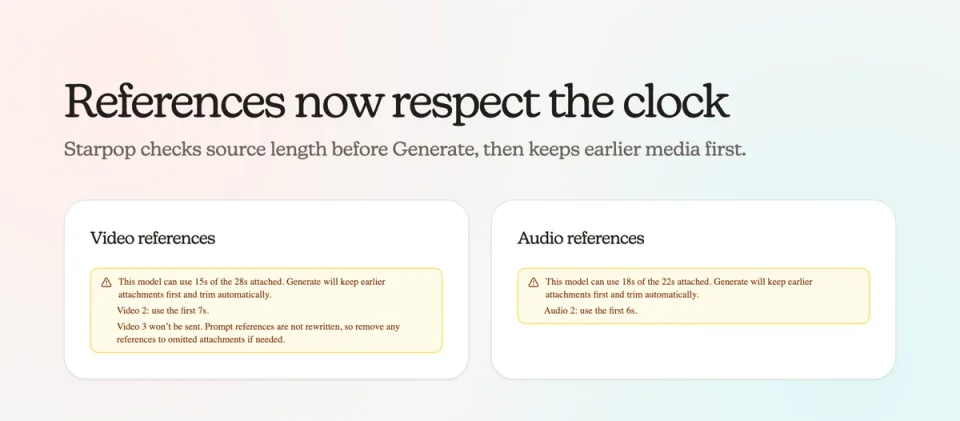The width and height of the screenshot is (960, 421).
Task: Click the warning triangle icon in Audio references
Action: pos(533,282)
